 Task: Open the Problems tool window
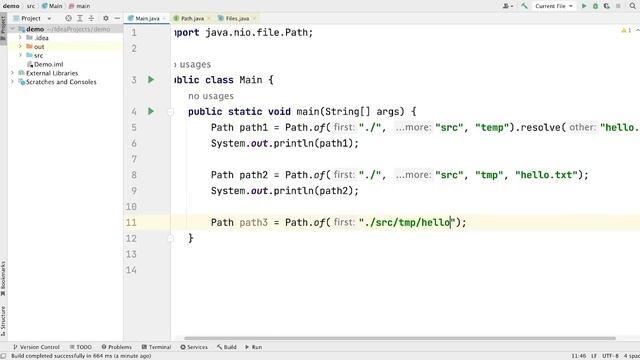click(117, 347)
